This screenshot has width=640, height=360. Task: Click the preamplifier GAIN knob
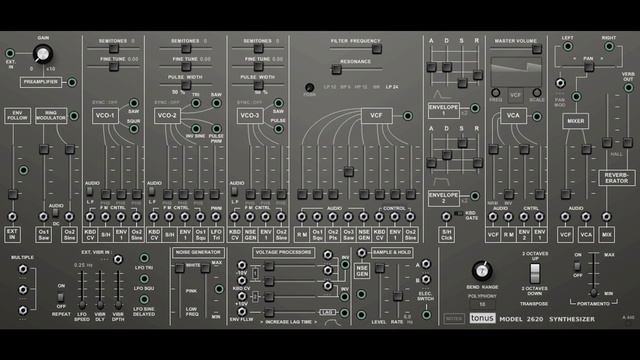[x=42, y=54]
